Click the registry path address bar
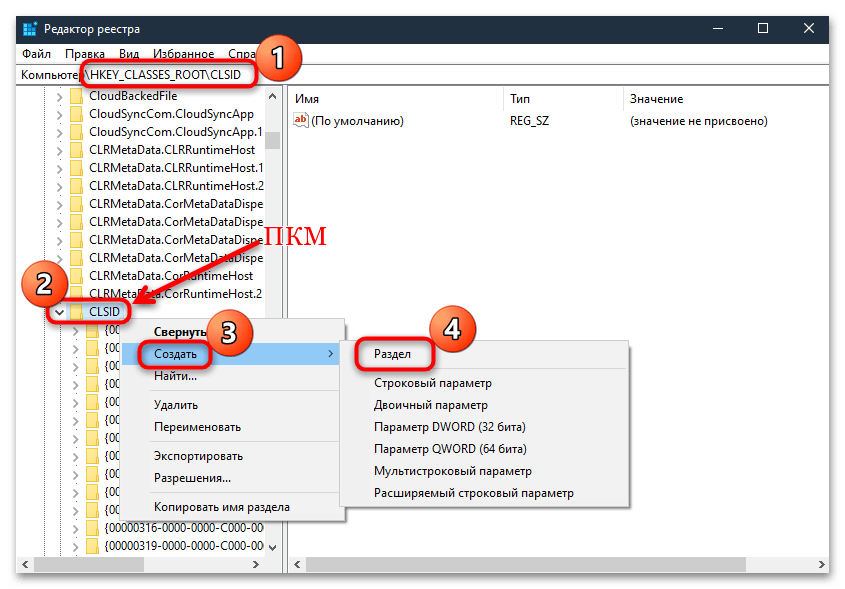The width and height of the screenshot is (845, 589). pos(423,74)
